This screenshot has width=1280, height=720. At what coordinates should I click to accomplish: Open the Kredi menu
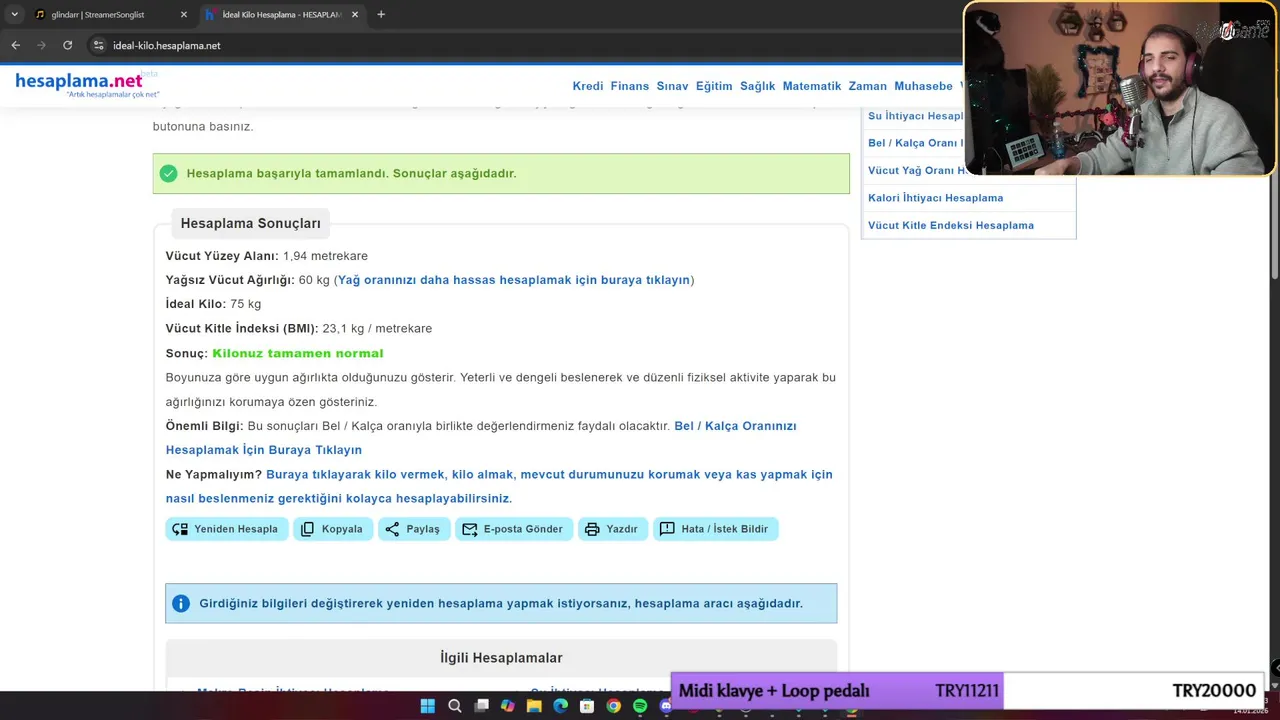tap(588, 86)
